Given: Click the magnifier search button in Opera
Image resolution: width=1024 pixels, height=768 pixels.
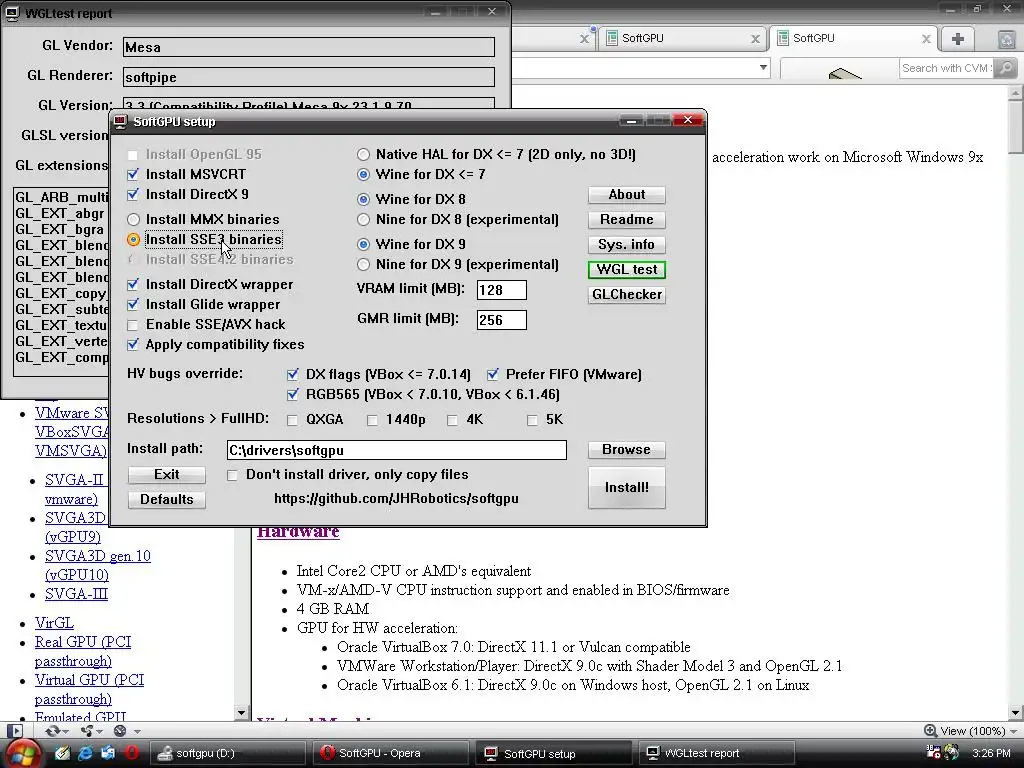Looking at the screenshot, I should 1006,68.
